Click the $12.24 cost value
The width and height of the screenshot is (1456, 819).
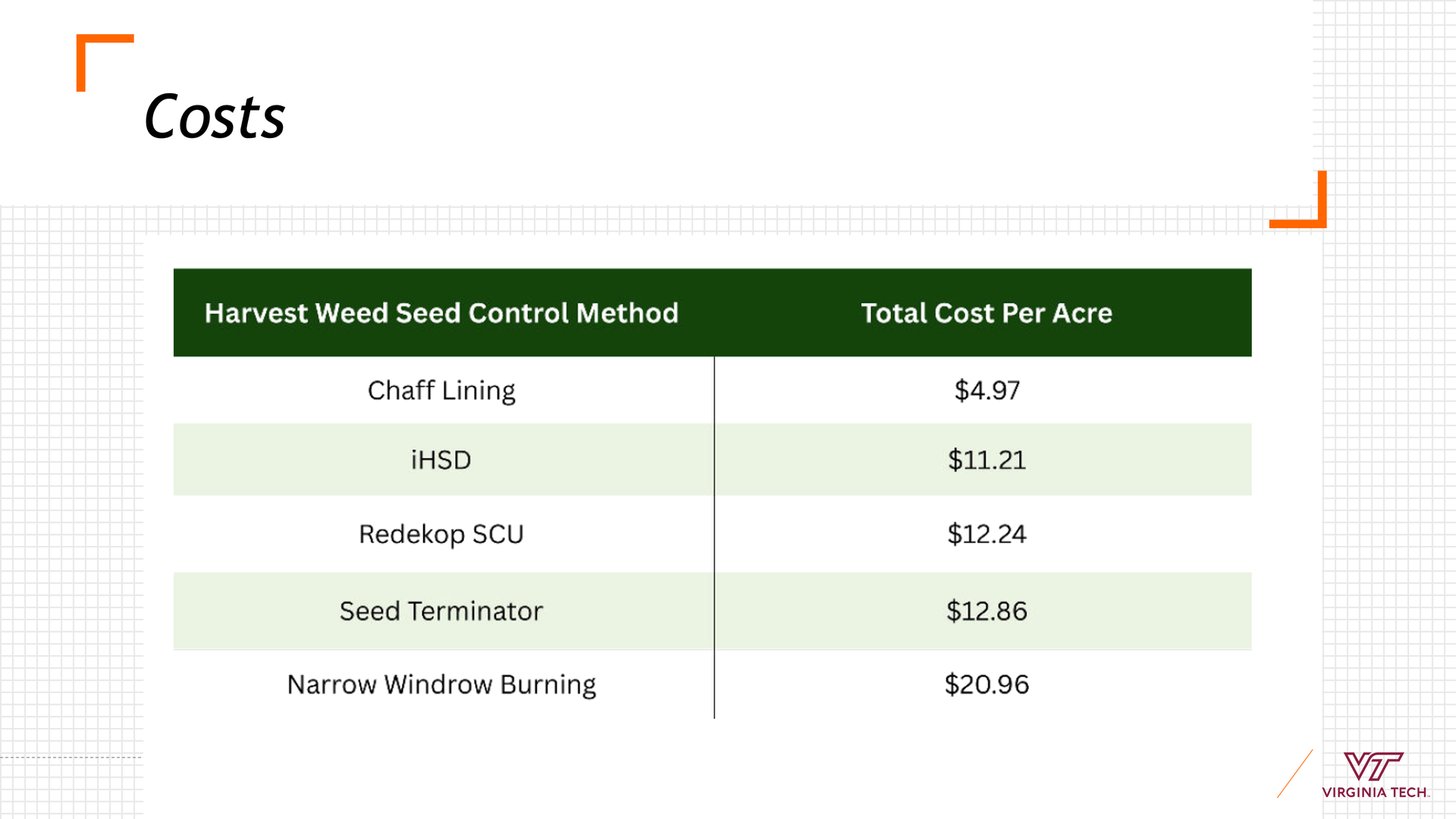point(987,535)
